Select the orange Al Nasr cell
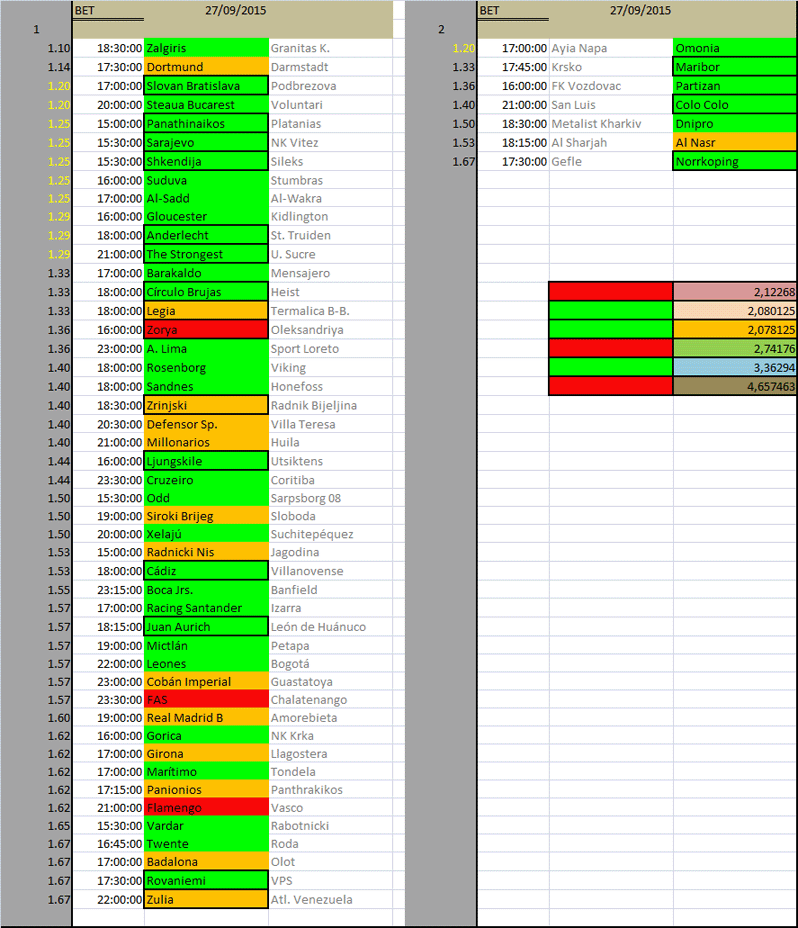 pos(735,143)
